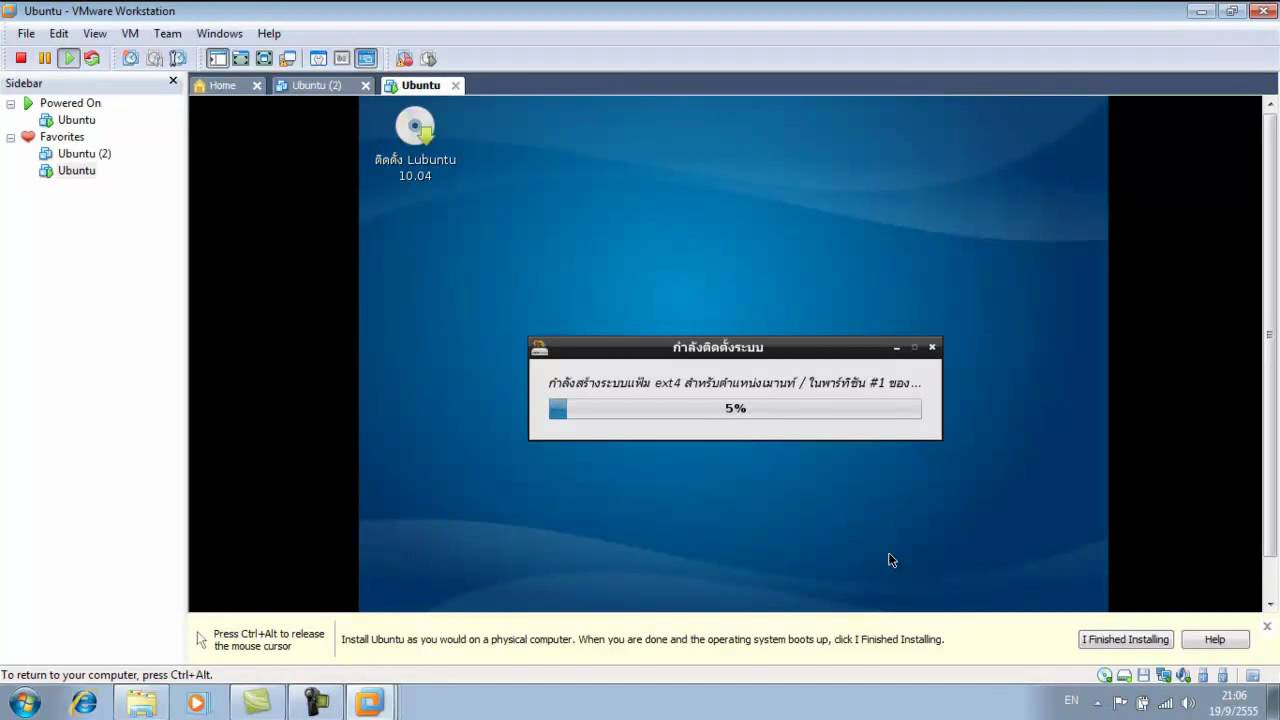Dismiss the yellow install hint bar
This screenshot has width=1280, height=720.
[x=1267, y=627]
